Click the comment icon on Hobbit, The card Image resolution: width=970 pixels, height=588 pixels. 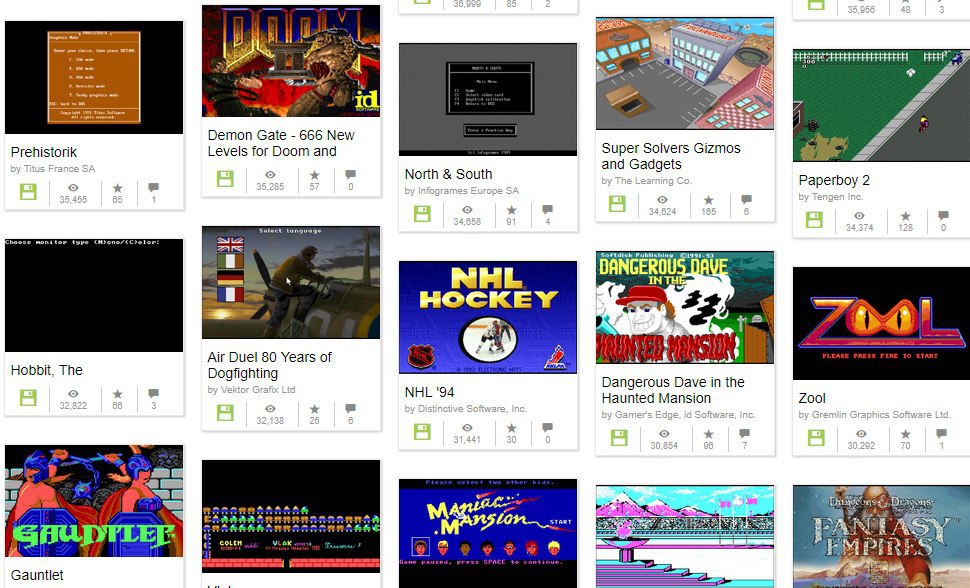click(153, 394)
